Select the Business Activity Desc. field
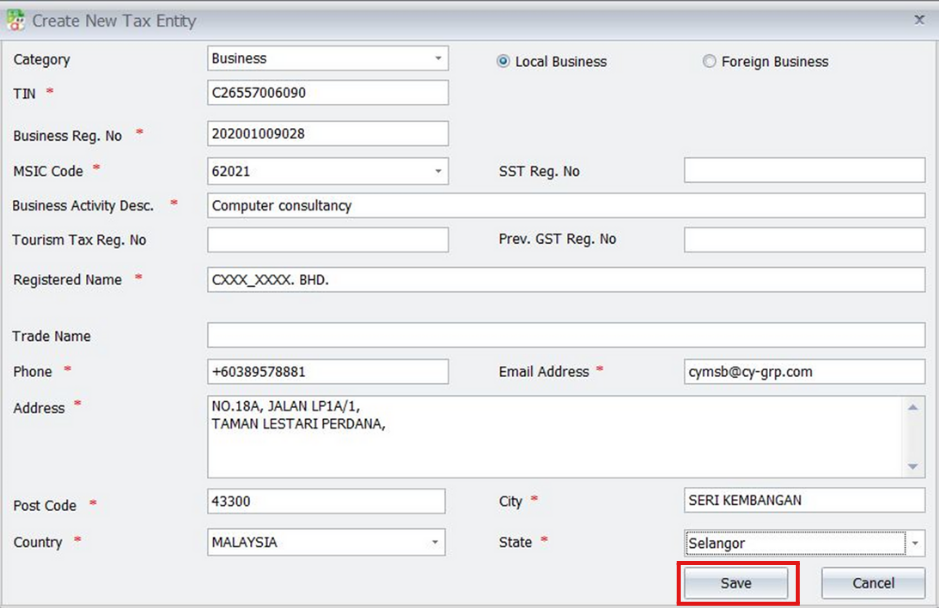 tap(565, 206)
